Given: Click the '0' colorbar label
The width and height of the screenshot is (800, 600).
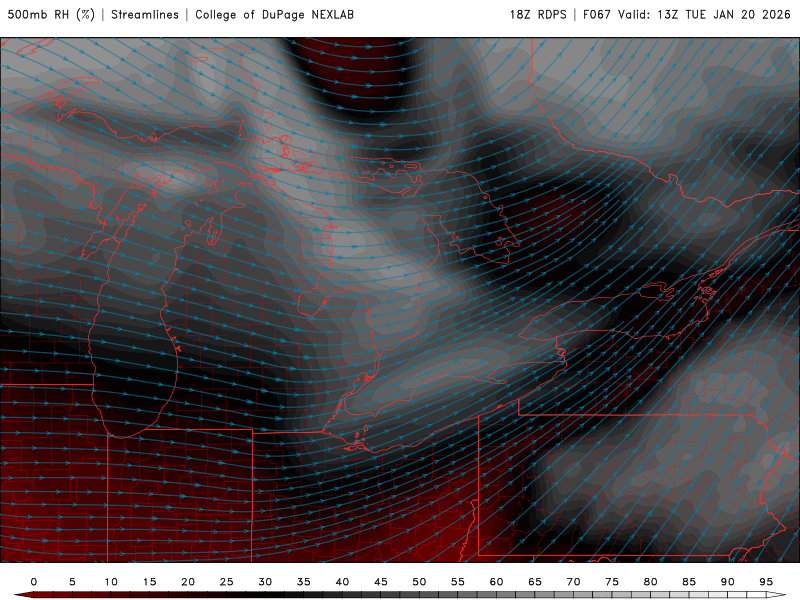Looking at the screenshot, I should [34, 582].
